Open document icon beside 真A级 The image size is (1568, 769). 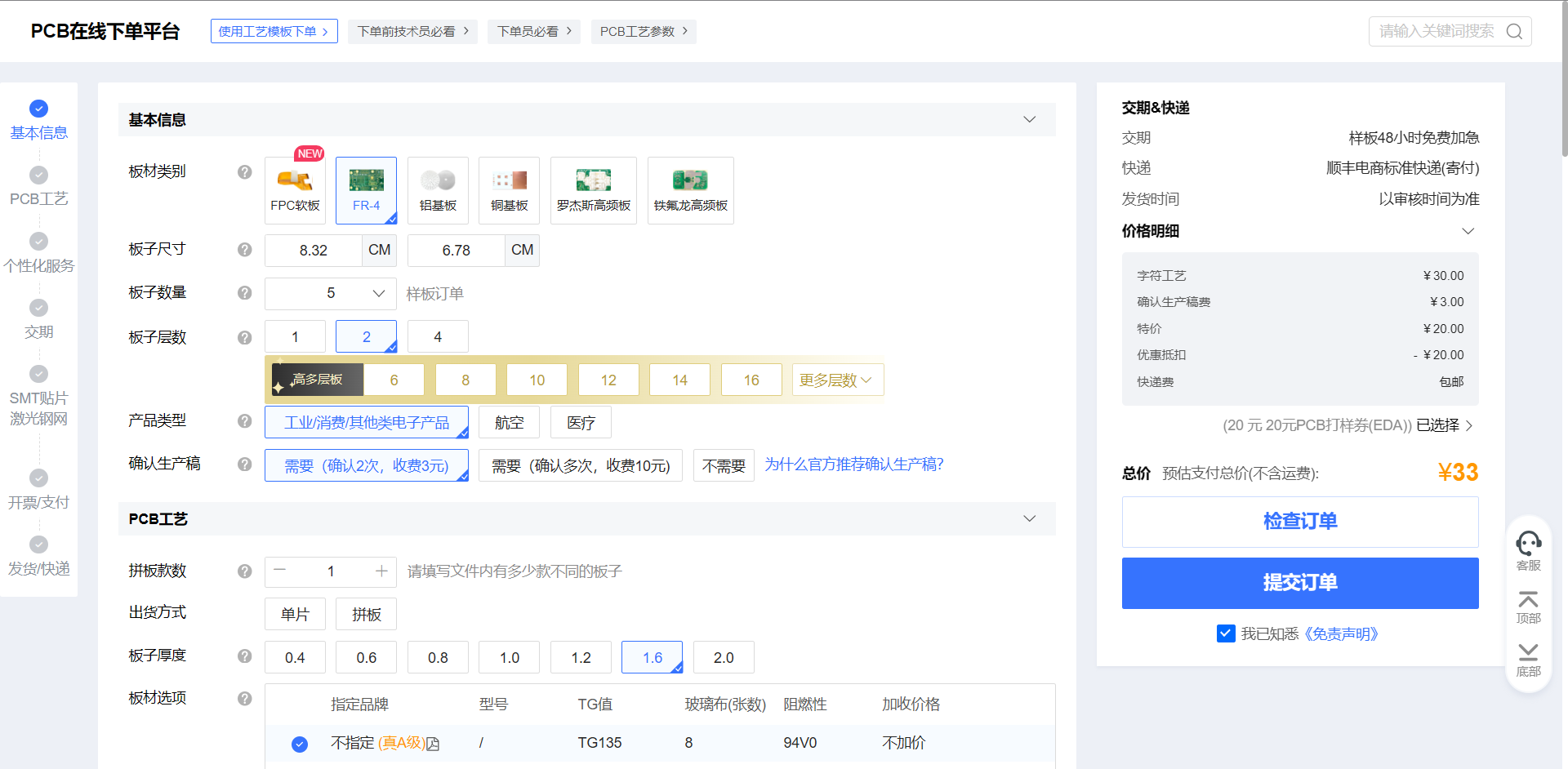tap(433, 744)
